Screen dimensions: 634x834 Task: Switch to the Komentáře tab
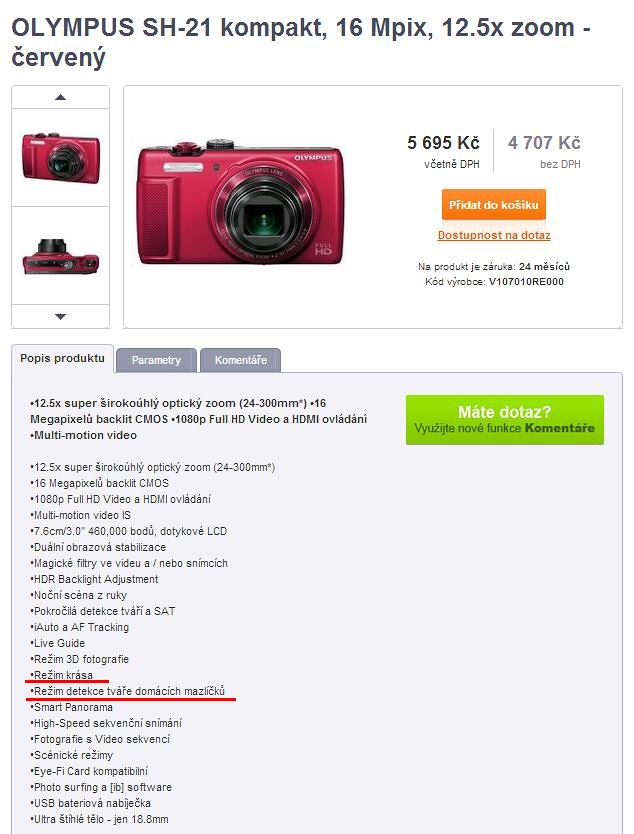(240, 360)
